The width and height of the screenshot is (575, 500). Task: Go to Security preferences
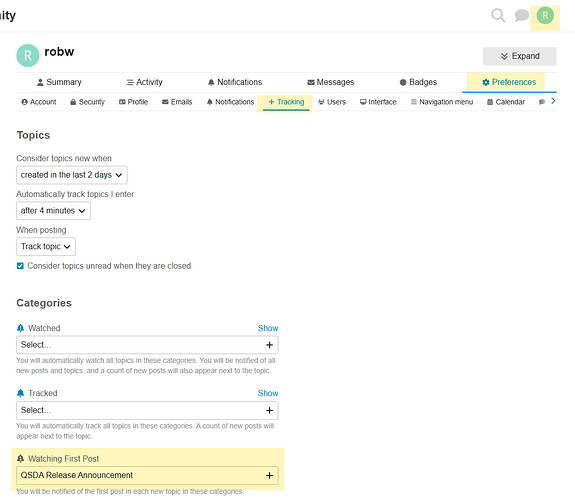[87, 102]
